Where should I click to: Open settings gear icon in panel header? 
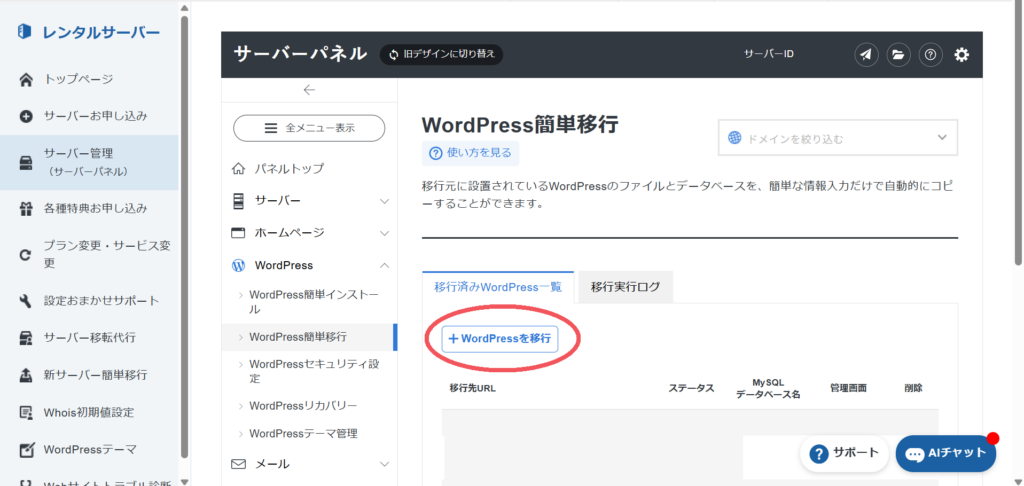click(962, 55)
